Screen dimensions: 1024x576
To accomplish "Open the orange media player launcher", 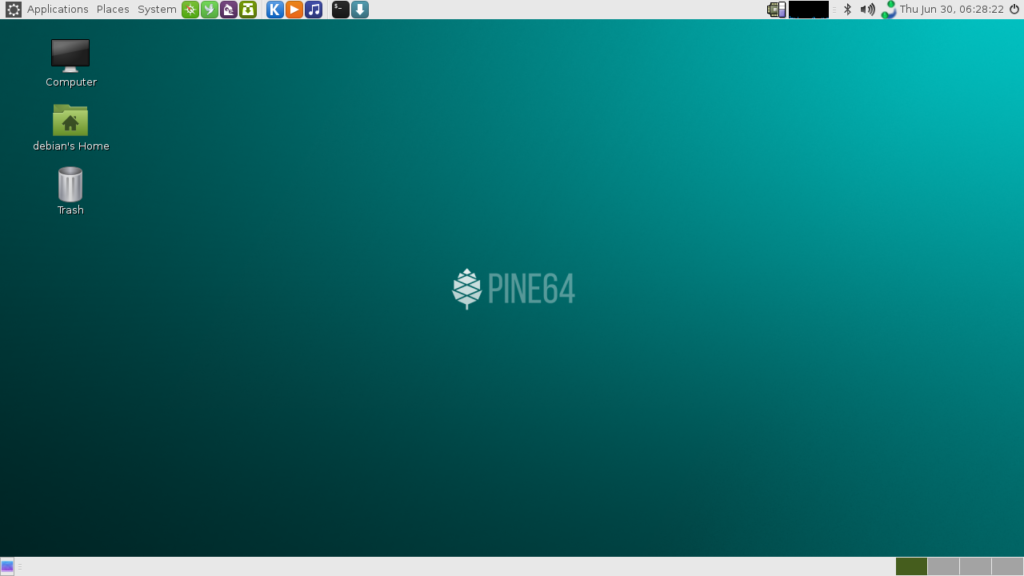I will 294,9.
